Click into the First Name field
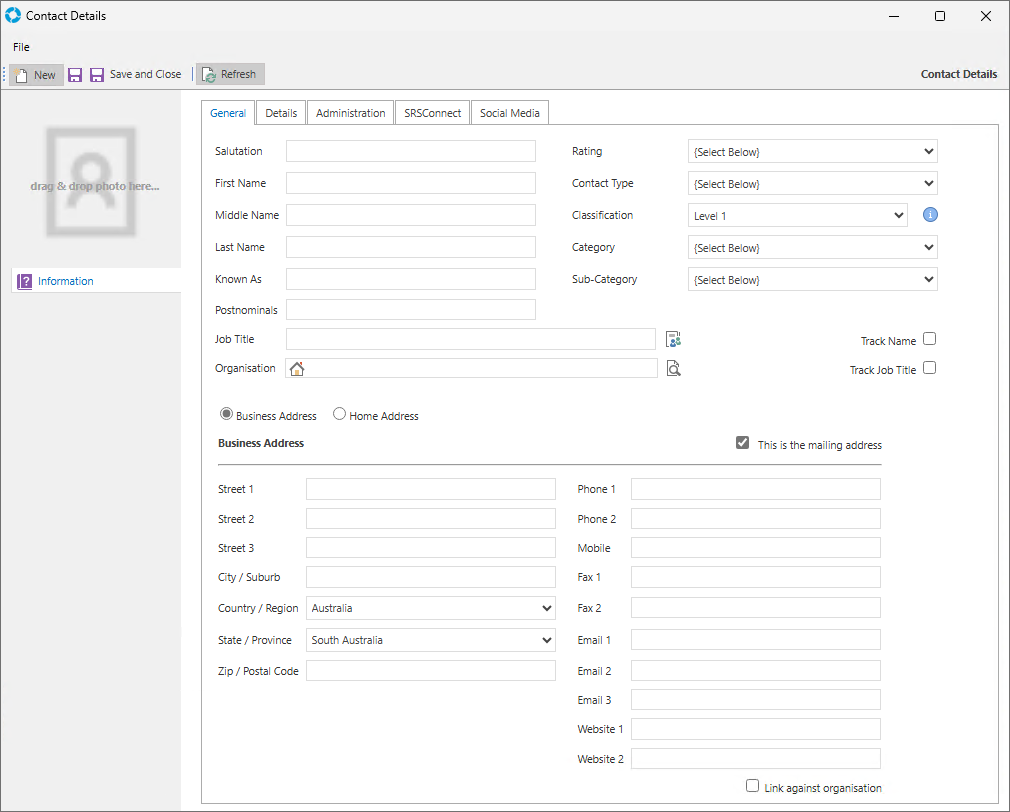This screenshot has width=1010, height=812. click(x=410, y=183)
